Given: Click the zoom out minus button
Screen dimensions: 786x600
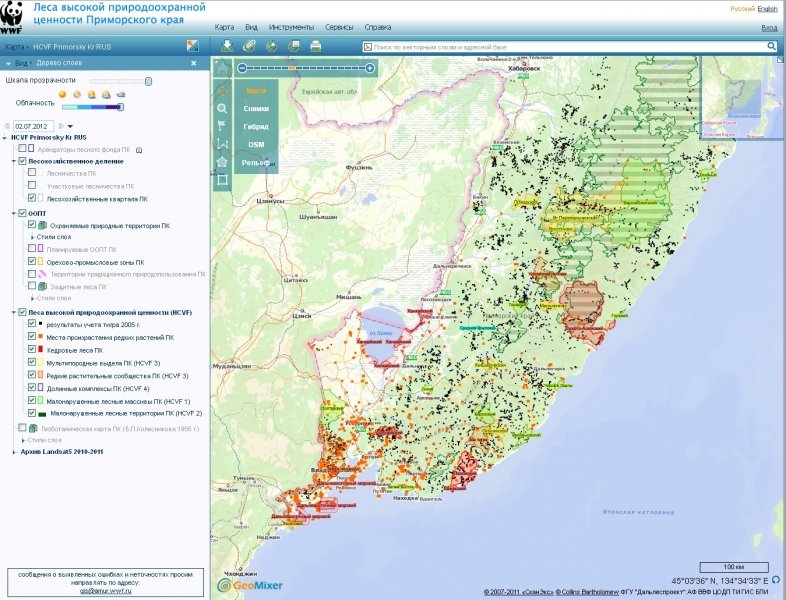Looking at the screenshot, I should 240,68.
